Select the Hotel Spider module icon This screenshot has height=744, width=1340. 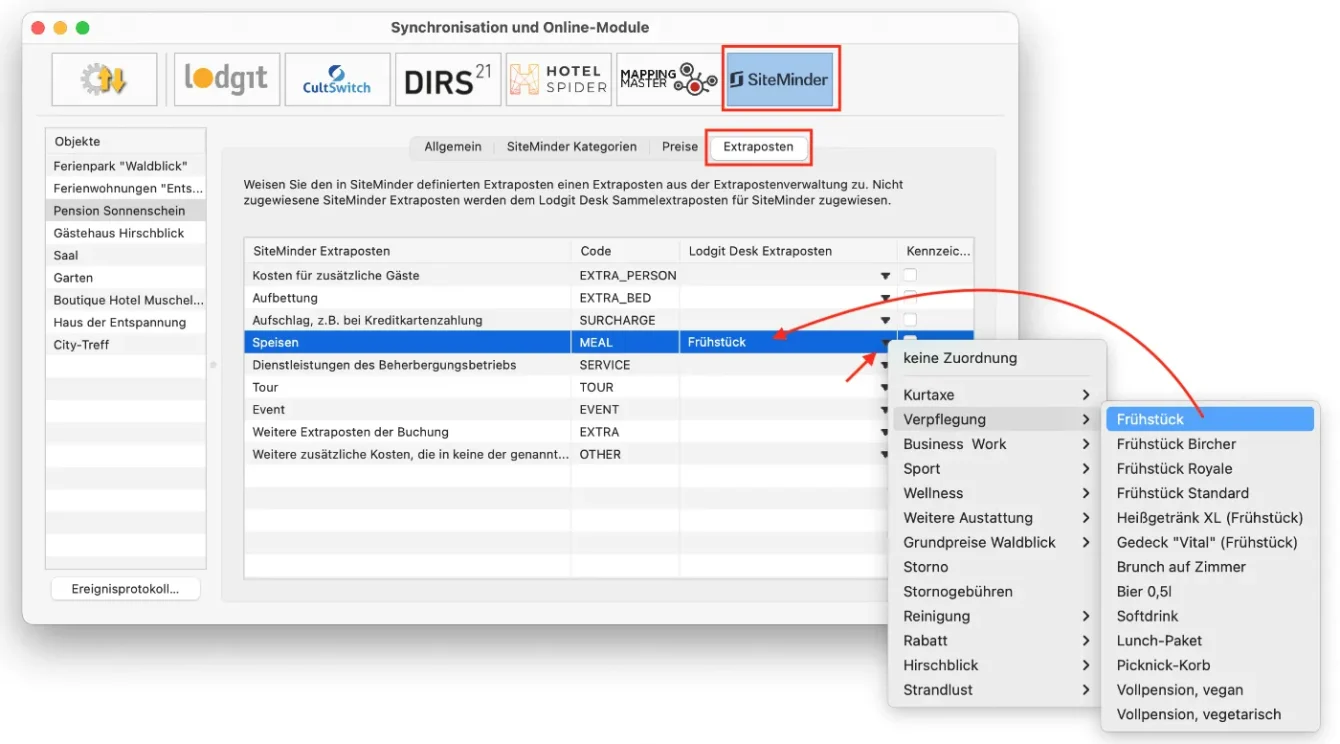(x=558, y=79)
